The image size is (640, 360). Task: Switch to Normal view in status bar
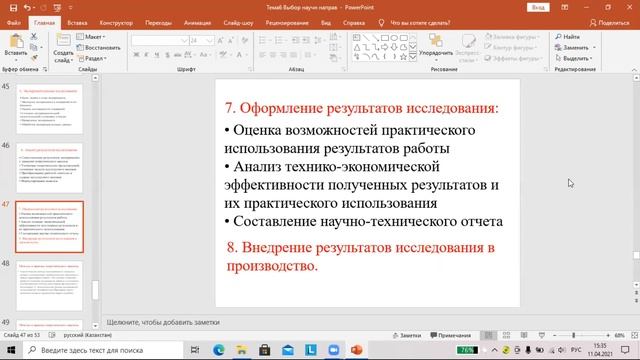point(488,335)
